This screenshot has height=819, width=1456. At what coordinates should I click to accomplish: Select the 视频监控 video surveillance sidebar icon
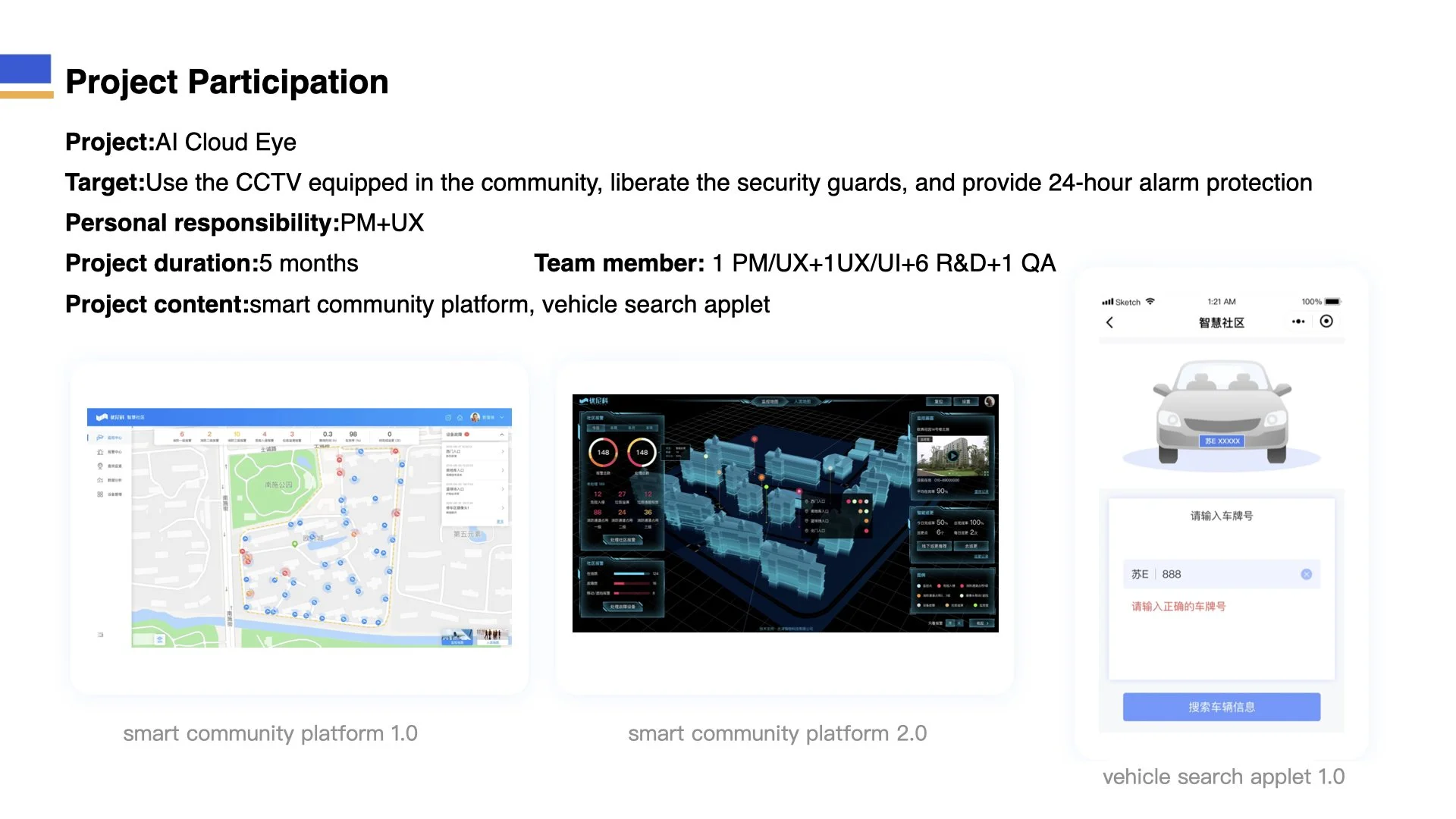[100, 466]
